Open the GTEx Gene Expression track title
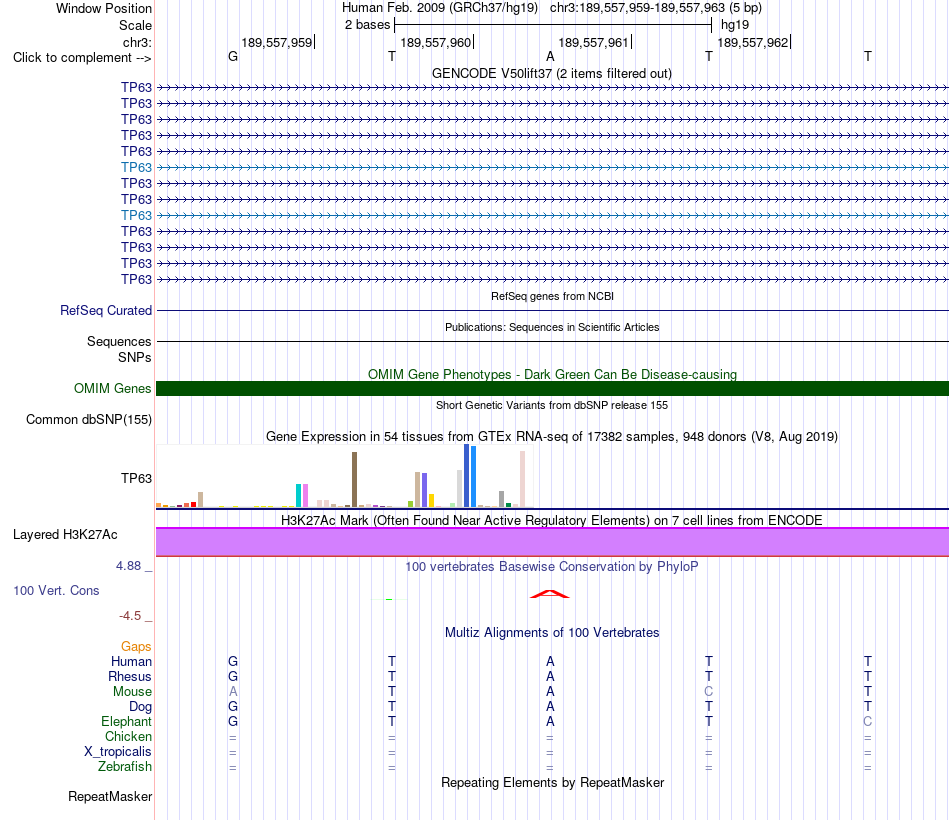 [552, 436]
